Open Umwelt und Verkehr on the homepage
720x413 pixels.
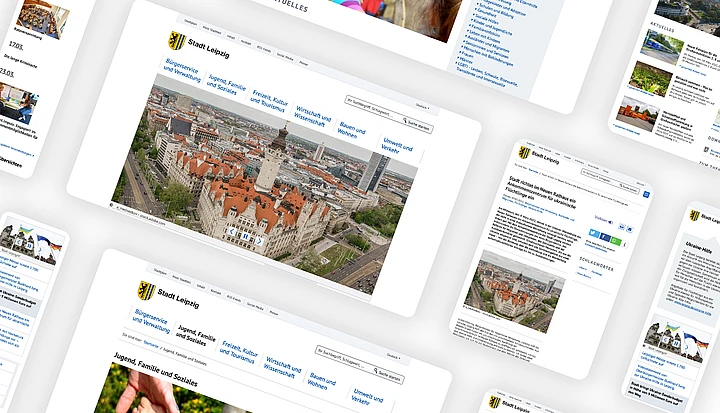pos(397,146)
